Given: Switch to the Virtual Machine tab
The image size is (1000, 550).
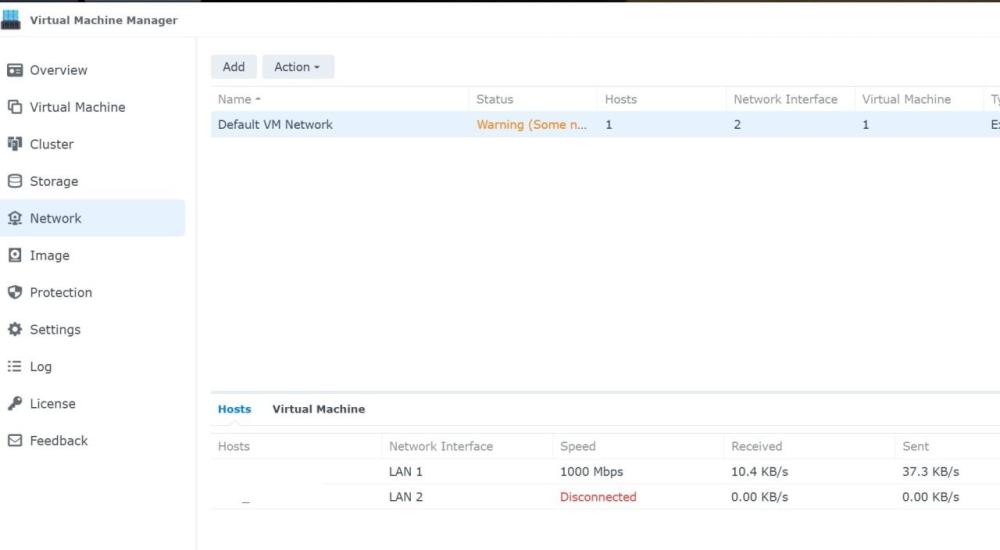Looking at the screenshot, I should coord(318,409).
